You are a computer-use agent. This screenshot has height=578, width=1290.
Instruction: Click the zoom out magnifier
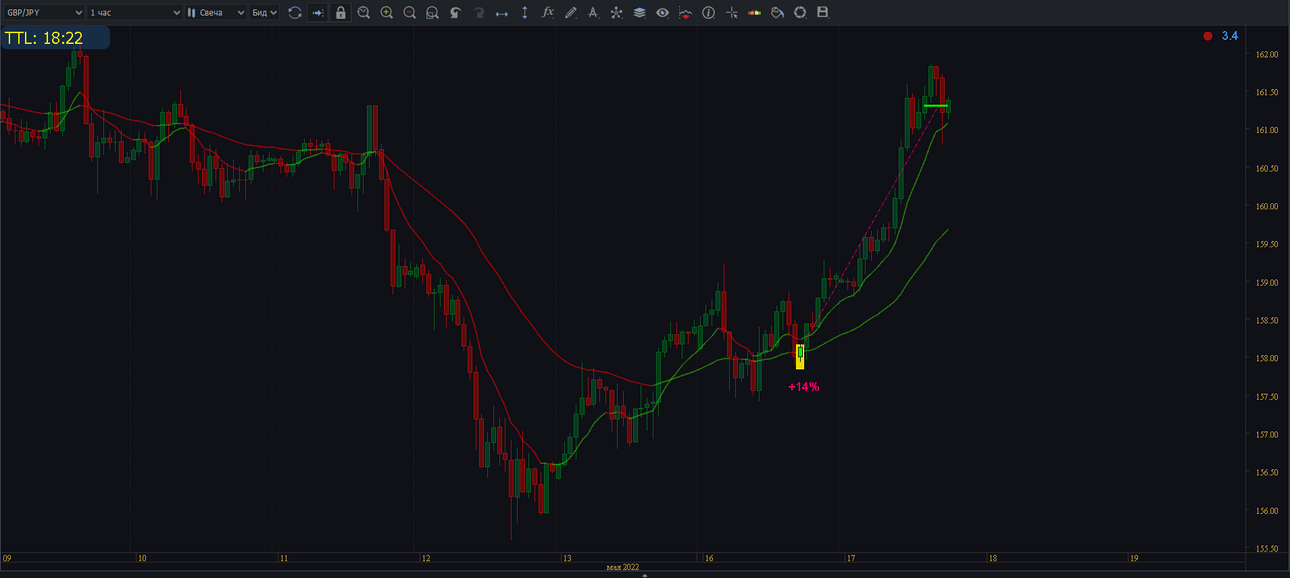pyautogui.click(x=410, y=13)
